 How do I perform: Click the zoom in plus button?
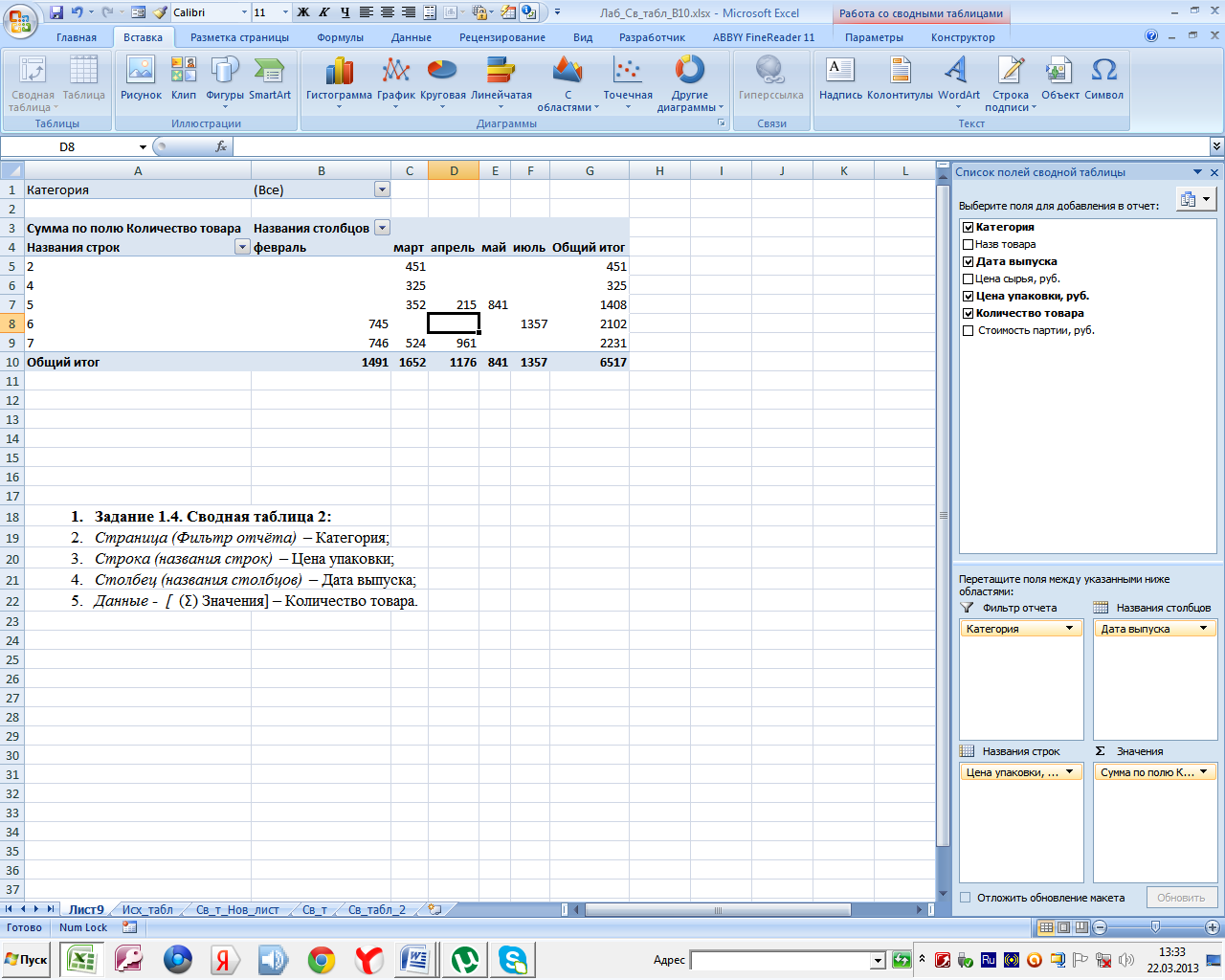pyautogui.click(x=1213, y=927)
